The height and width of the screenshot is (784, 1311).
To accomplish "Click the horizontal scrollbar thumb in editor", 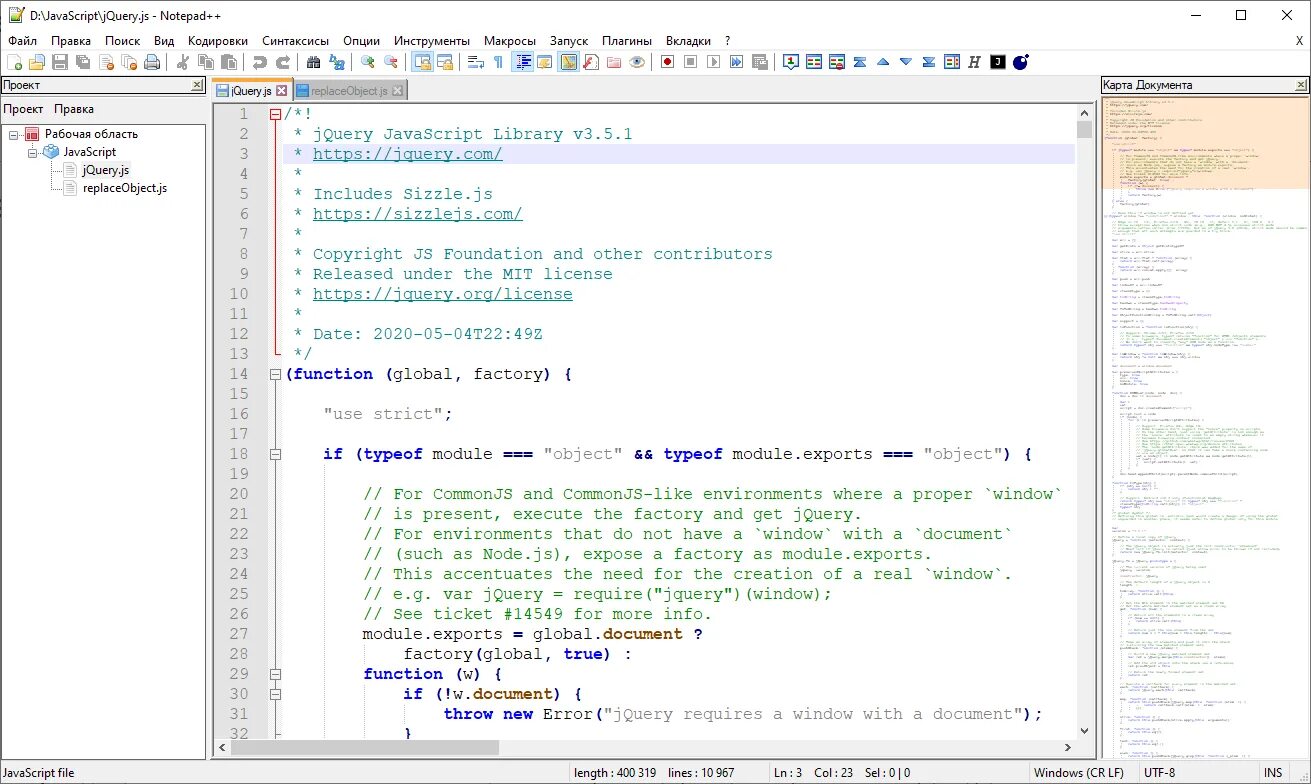I will click(365, 747).
